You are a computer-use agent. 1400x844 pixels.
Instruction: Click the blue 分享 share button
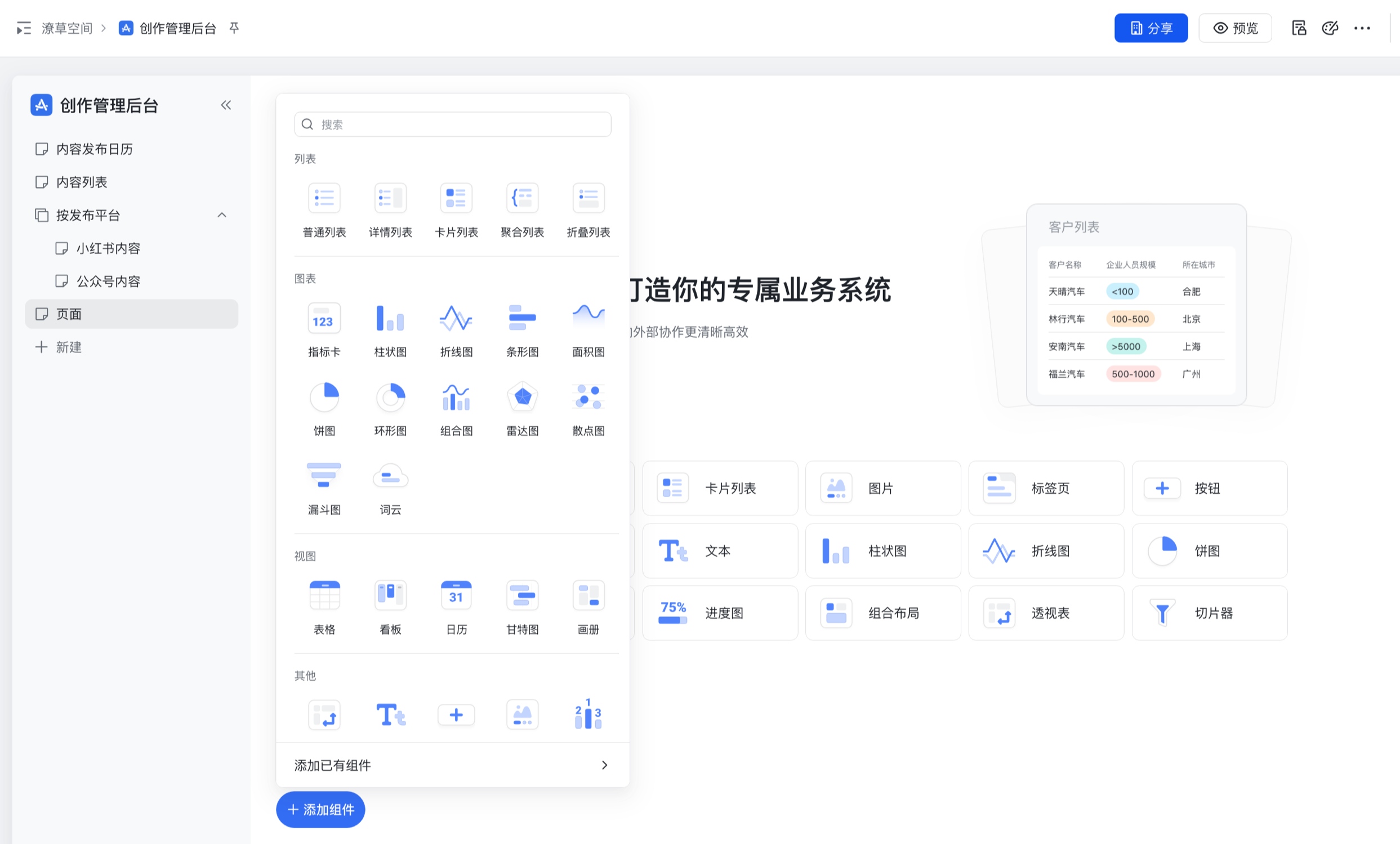tap(1151, 28)
